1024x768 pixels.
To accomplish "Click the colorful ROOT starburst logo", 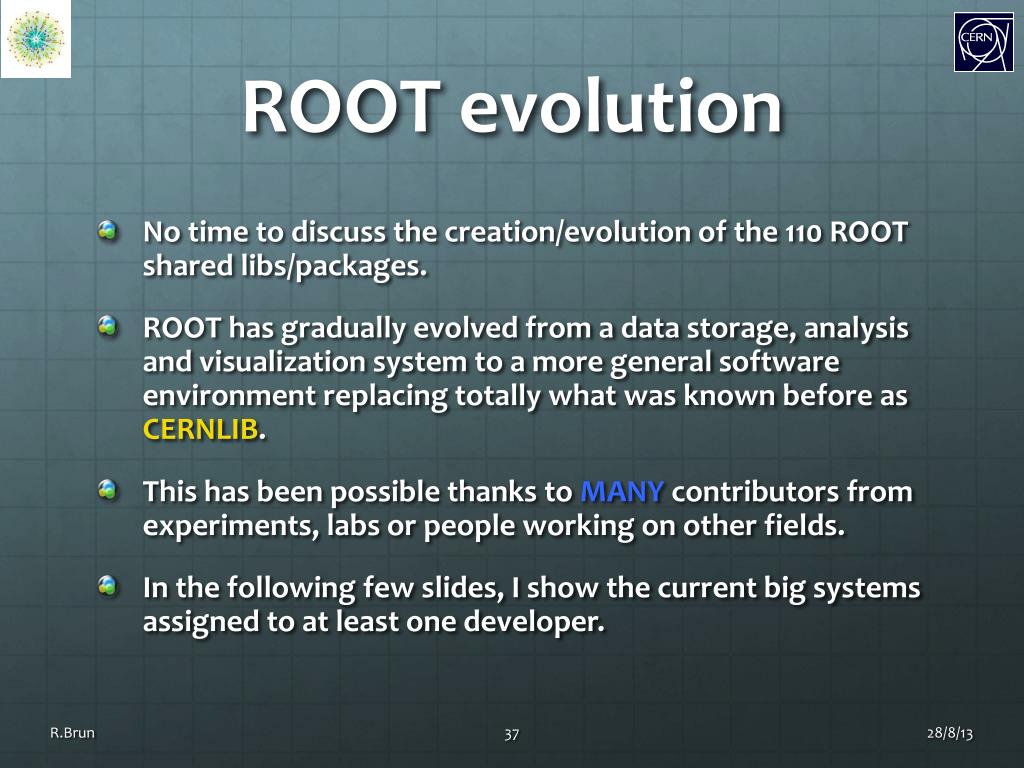I will click(36, 39).
